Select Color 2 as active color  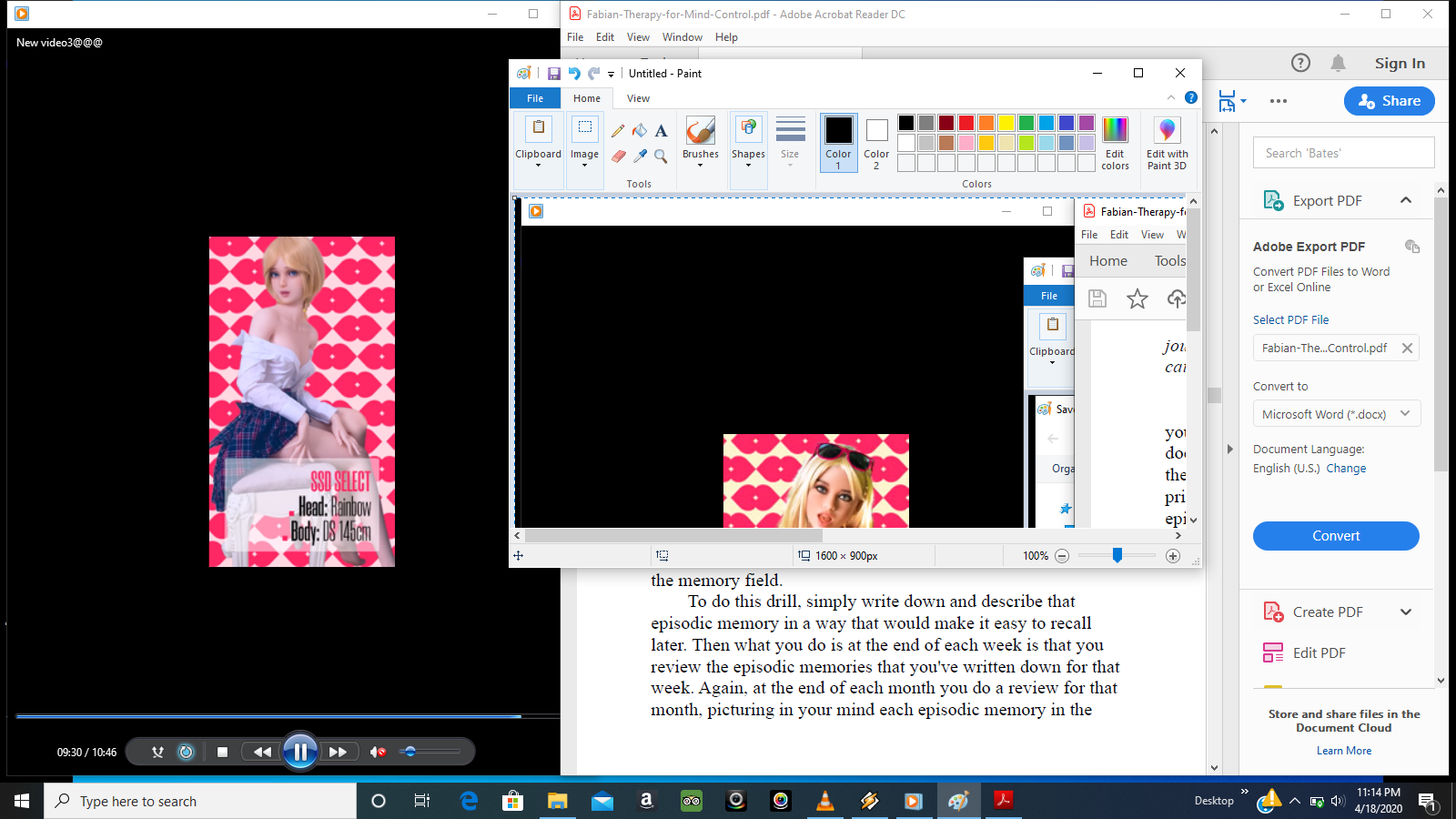tap(876, 143)
